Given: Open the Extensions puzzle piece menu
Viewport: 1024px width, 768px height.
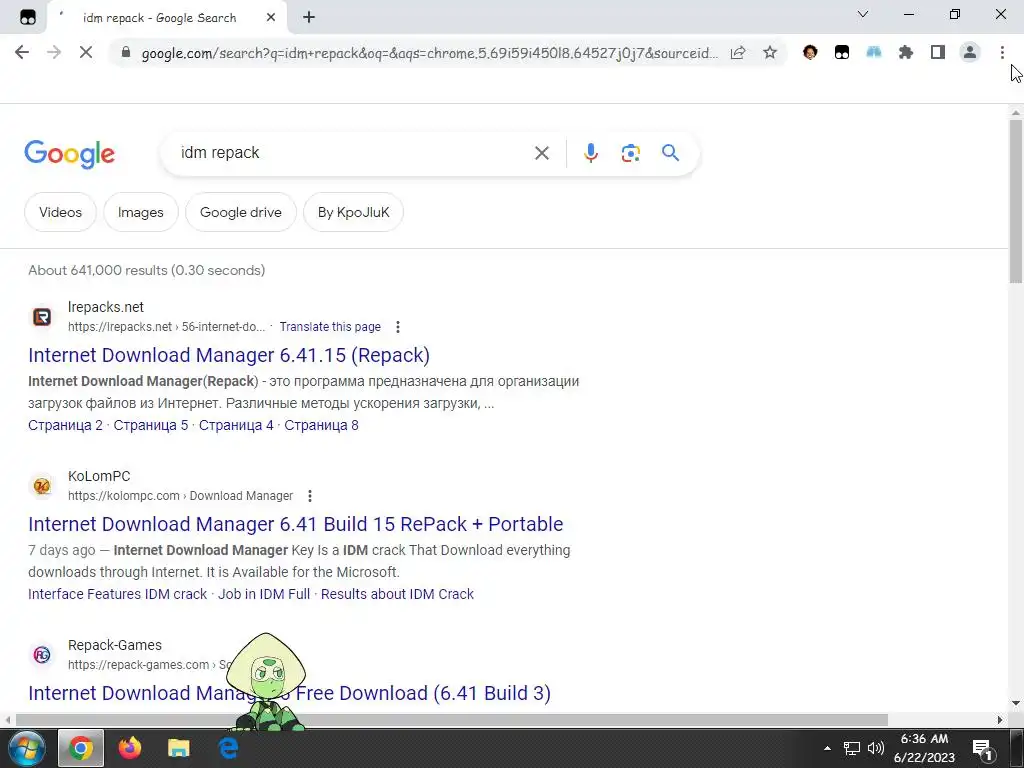Looking at the screenshot, I should pos(906,52).
